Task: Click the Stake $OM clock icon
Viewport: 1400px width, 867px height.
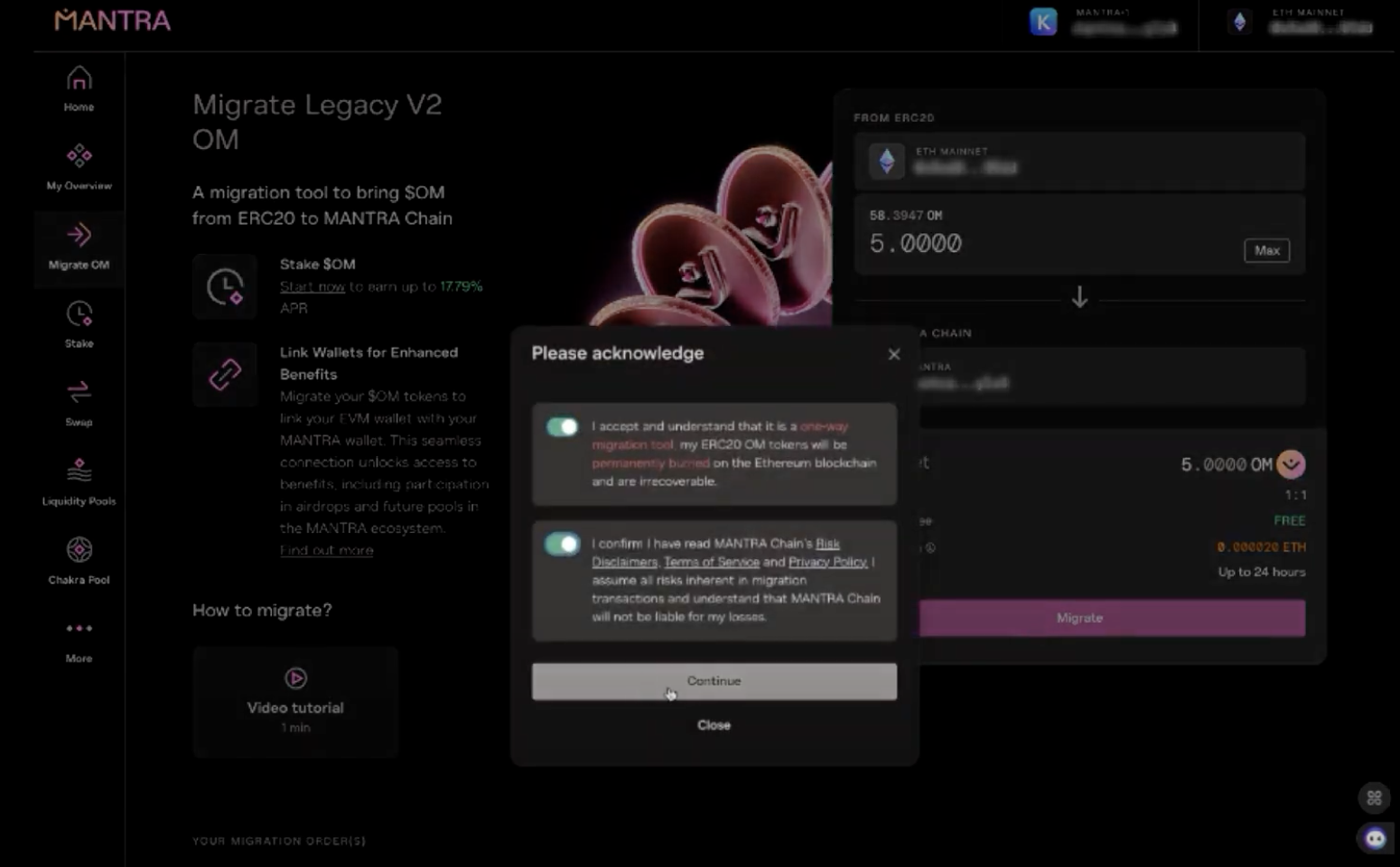Action: pyautogui.click(x=225, y=287)
